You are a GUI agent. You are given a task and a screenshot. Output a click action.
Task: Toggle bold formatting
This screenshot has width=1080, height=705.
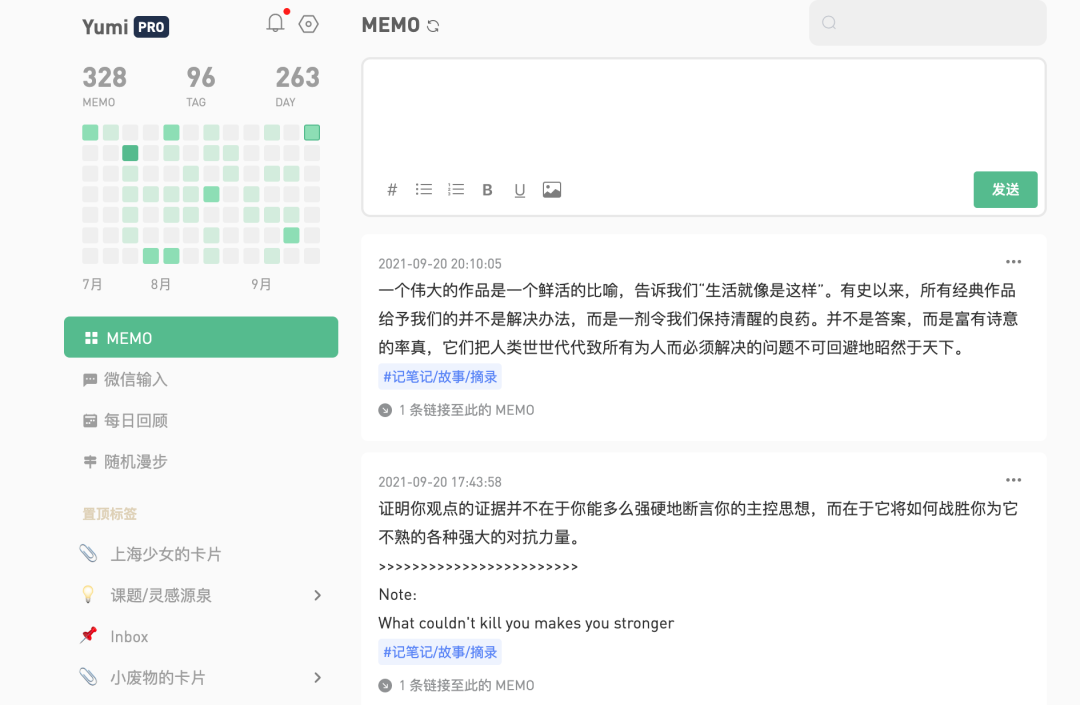(x=487, y=190)
